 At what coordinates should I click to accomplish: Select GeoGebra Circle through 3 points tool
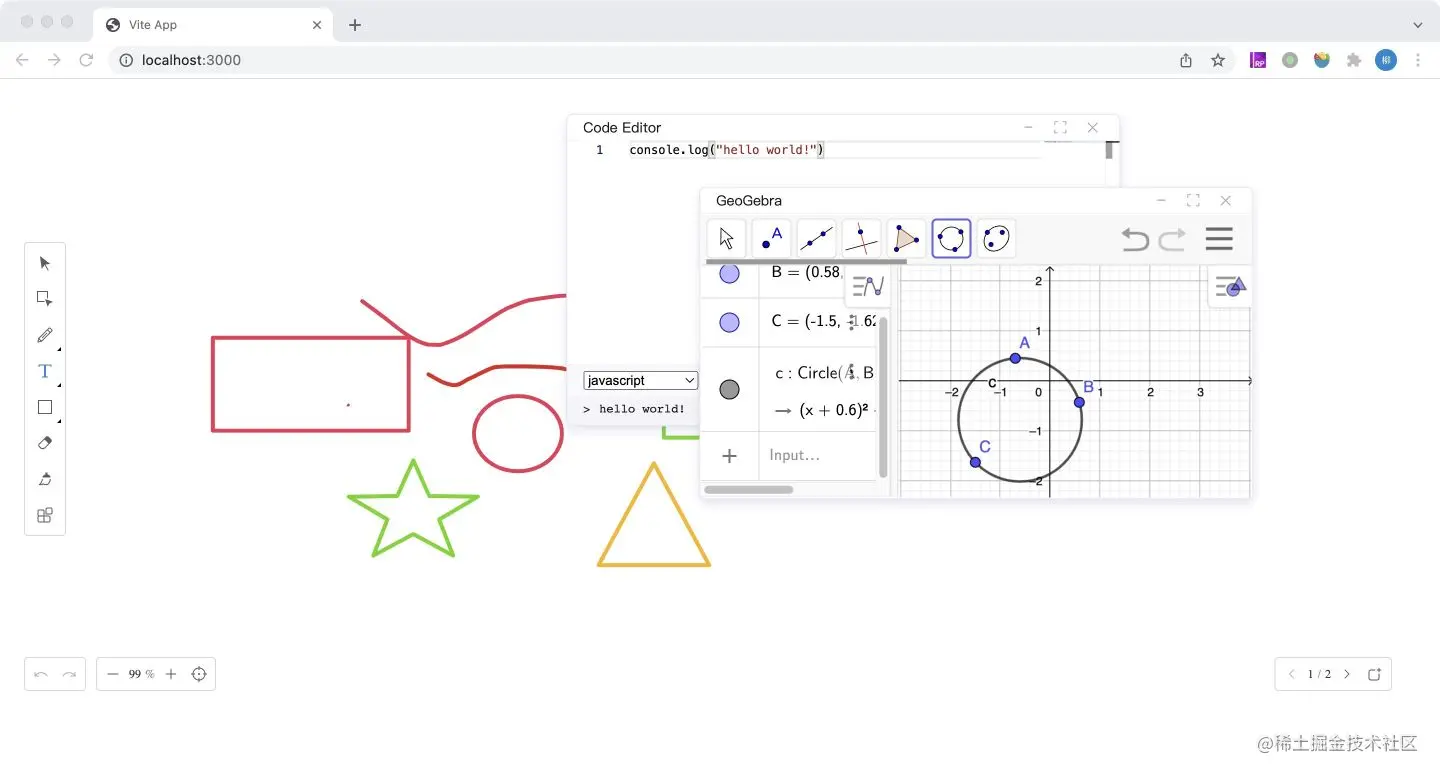tap(951, 239)
